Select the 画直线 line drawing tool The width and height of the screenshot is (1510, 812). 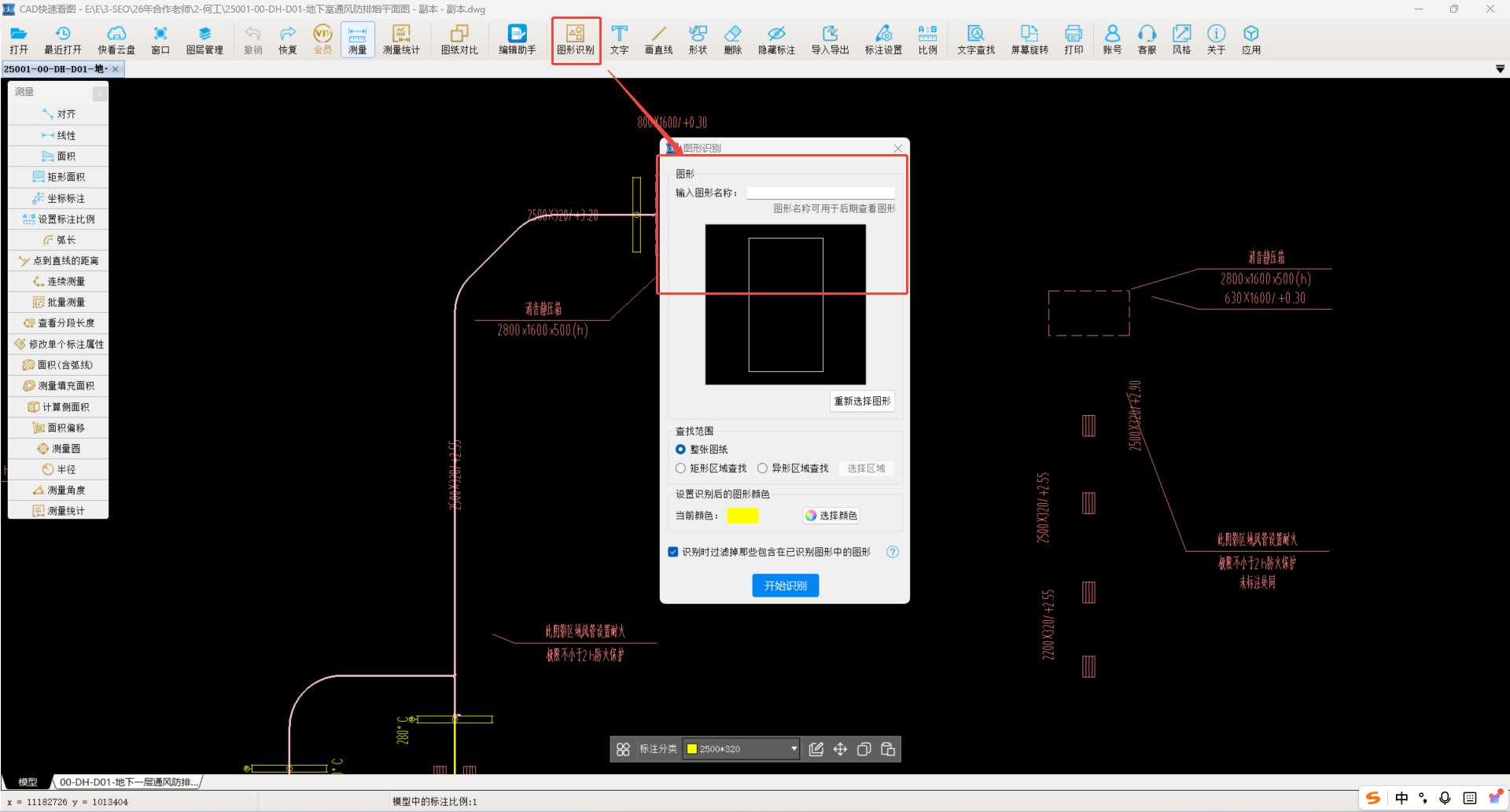click(658, 39)
